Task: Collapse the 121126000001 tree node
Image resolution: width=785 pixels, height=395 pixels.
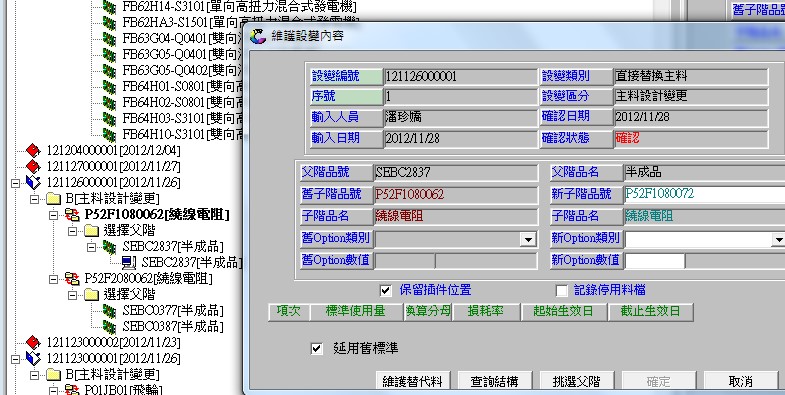Action: (15, 183)
